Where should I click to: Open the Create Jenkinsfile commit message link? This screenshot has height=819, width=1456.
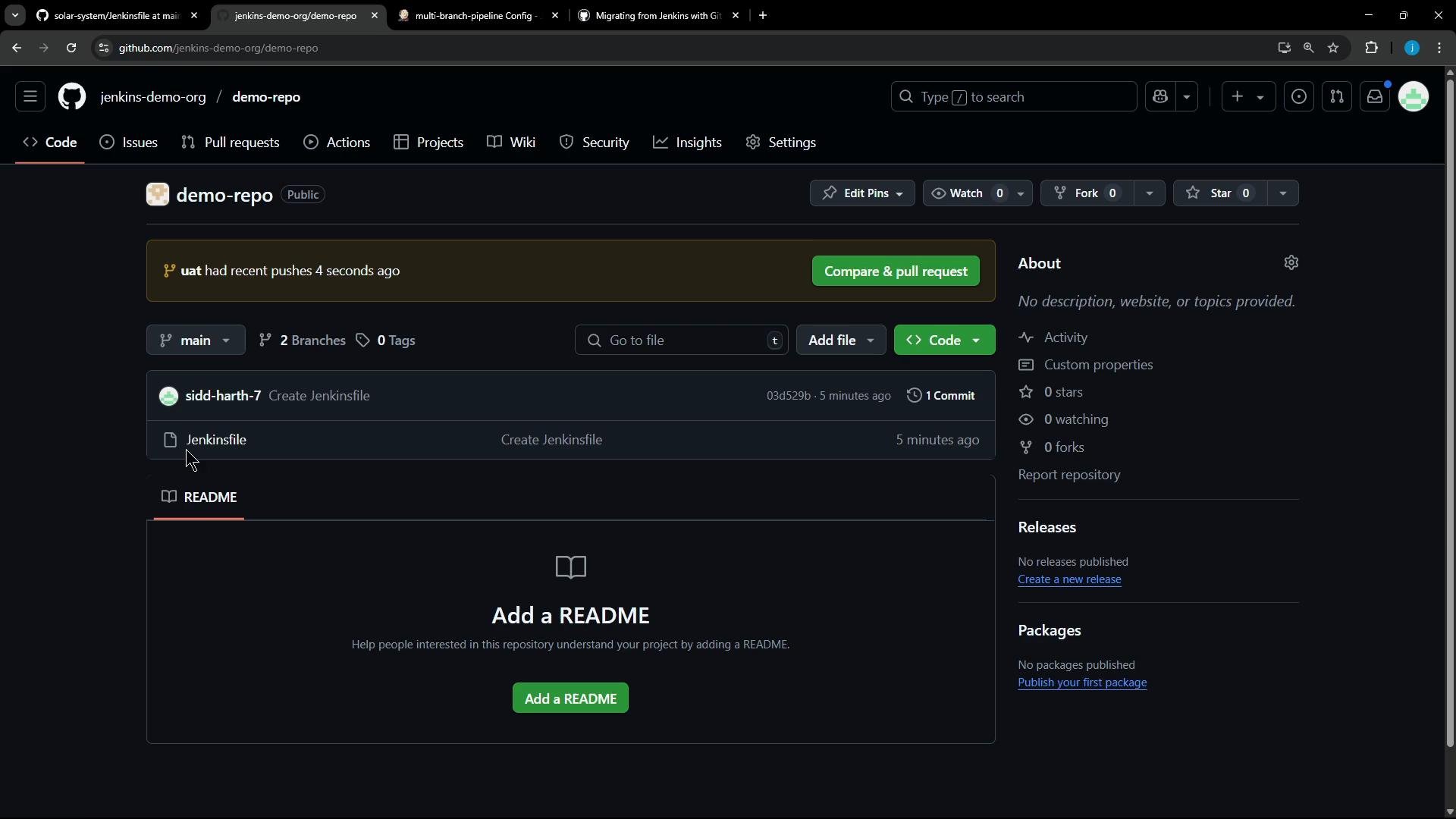319,396
